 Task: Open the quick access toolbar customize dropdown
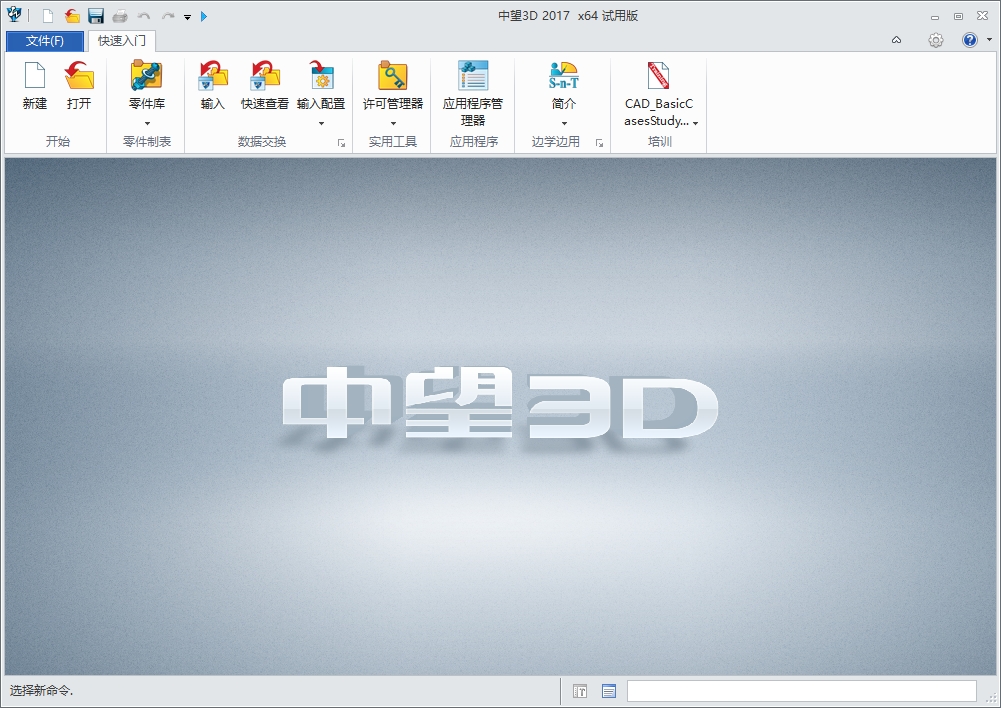coord(187,16)
